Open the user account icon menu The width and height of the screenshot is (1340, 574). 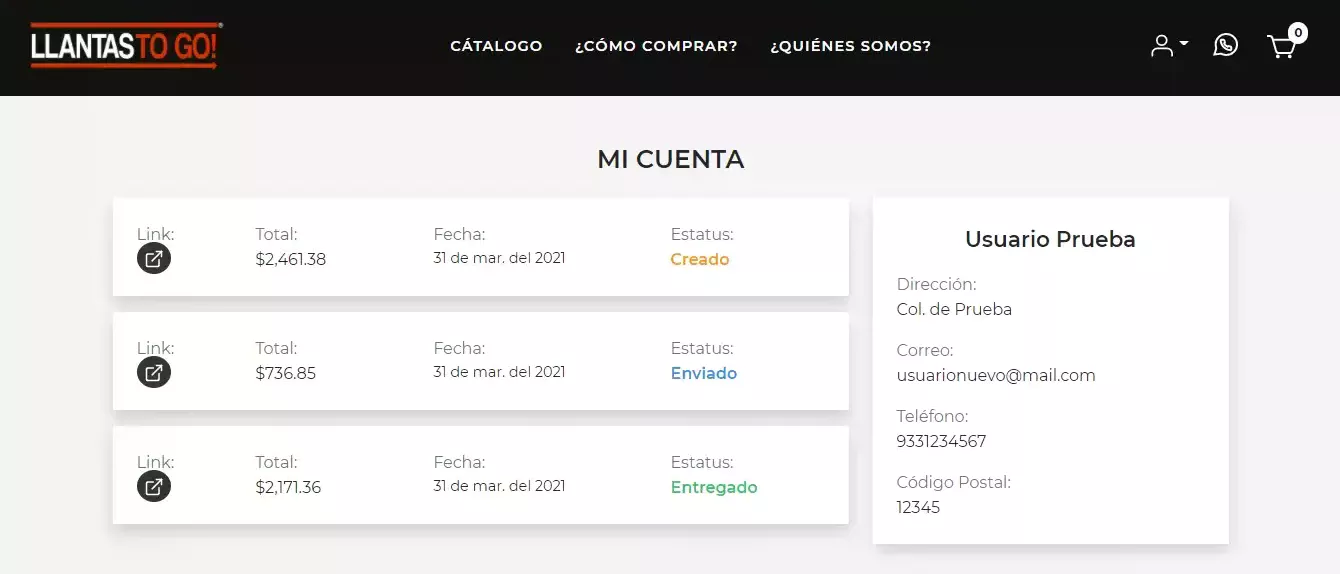click(1162, 46)
